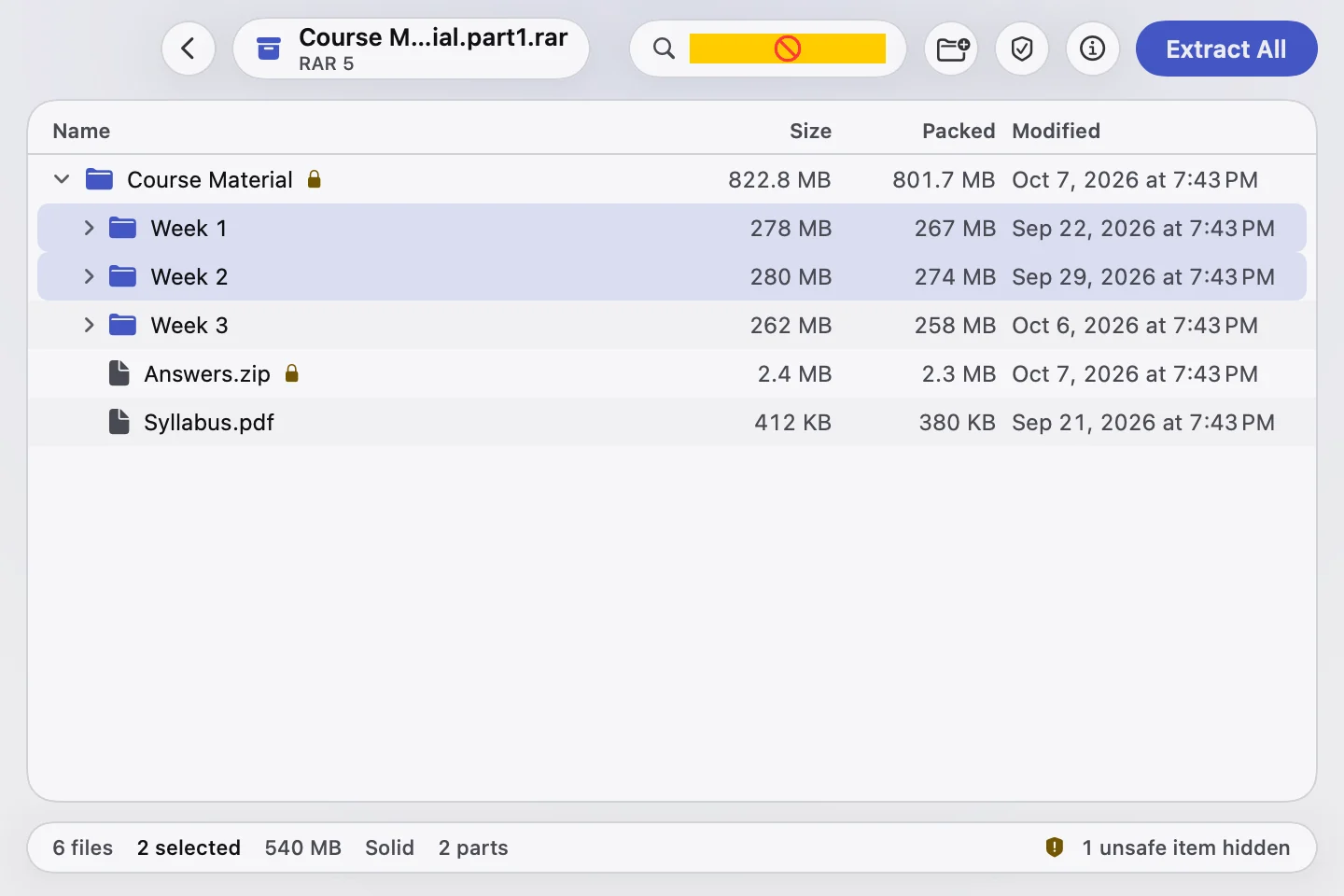Expand the Week 2 folder
The width and height of the screenshot is (1344, 896).
point(89,276)
